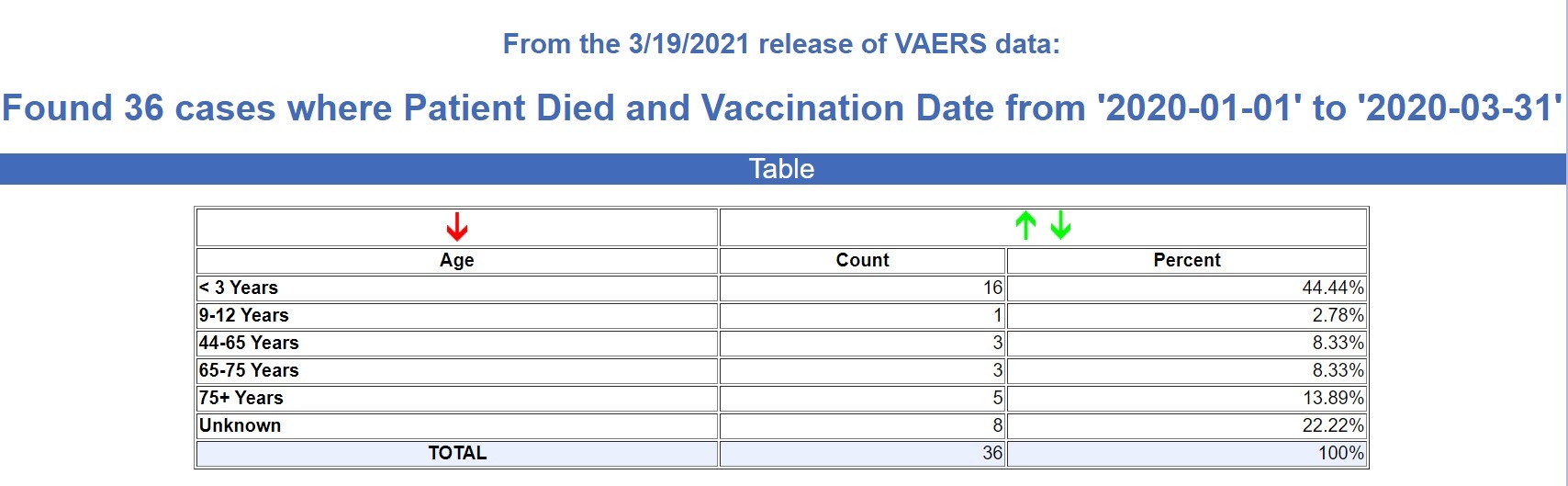Click the Percent column header
Image resolution: width=1568 pixels, height=486 pixels.
(1186, 260)
